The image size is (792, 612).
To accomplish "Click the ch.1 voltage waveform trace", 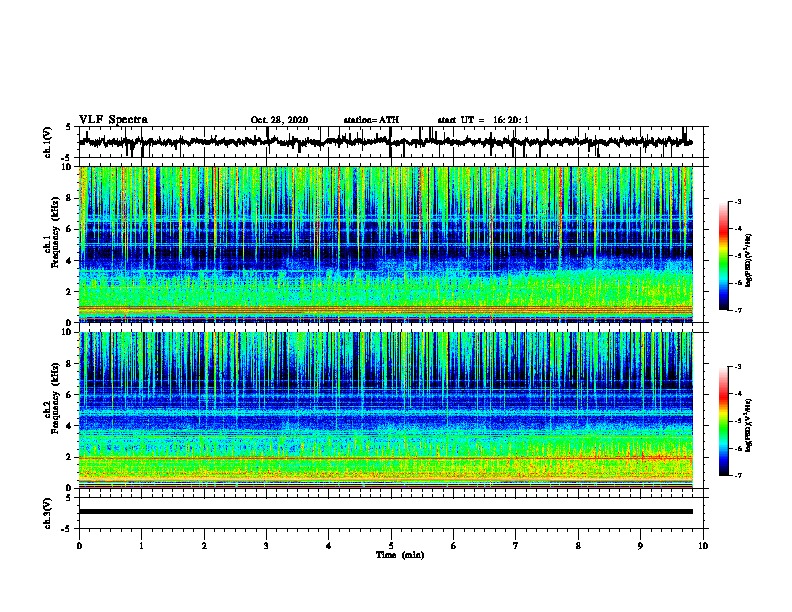I will [x=385, y=142].
